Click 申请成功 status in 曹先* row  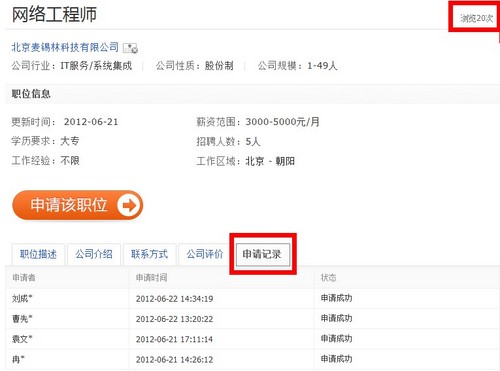[x=336, y=318]
